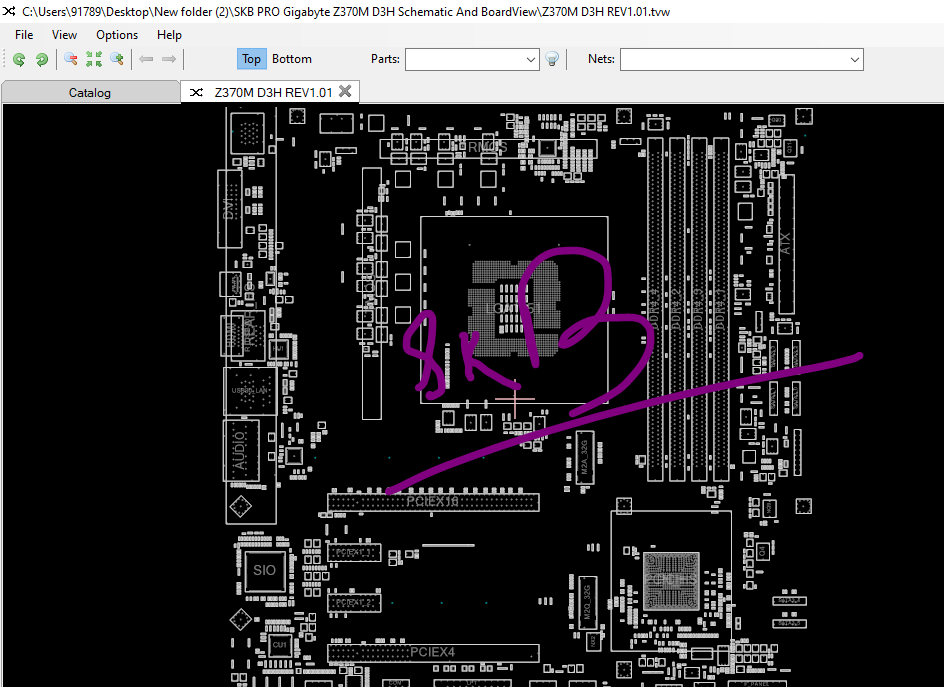Open the Parts dropdown list

pyautogui.click(x=530, y=60)
